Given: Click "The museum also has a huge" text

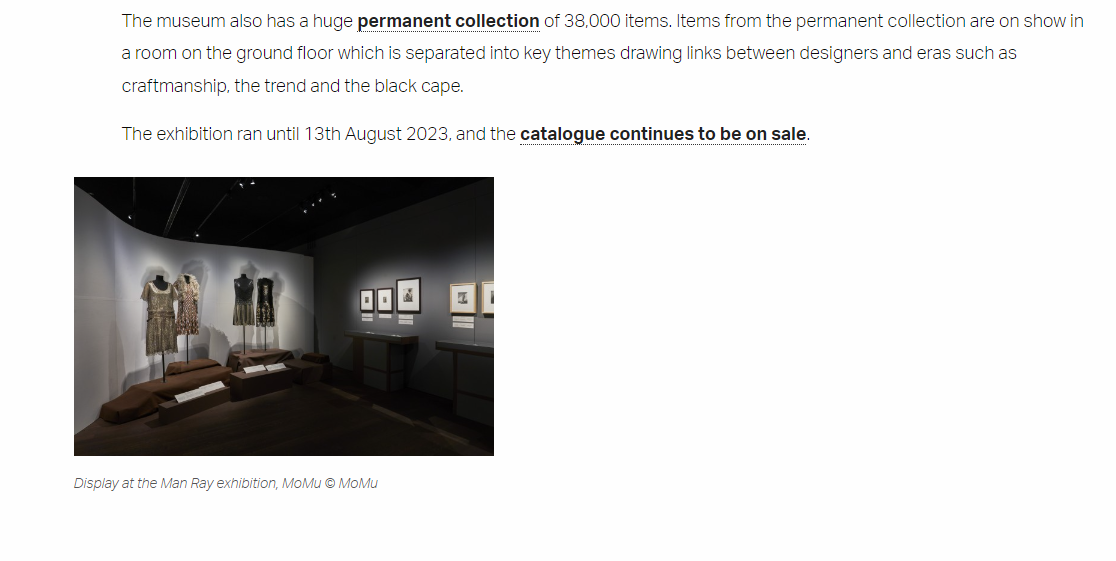Looking at the screenshot, I should (237, 21).
